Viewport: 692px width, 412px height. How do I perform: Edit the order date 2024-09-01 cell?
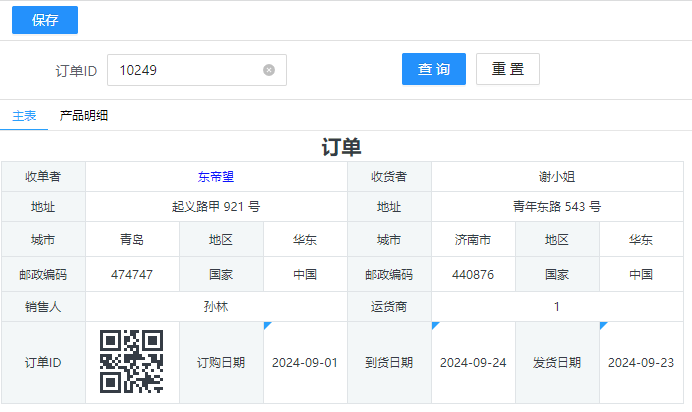[x=305, y=363]
